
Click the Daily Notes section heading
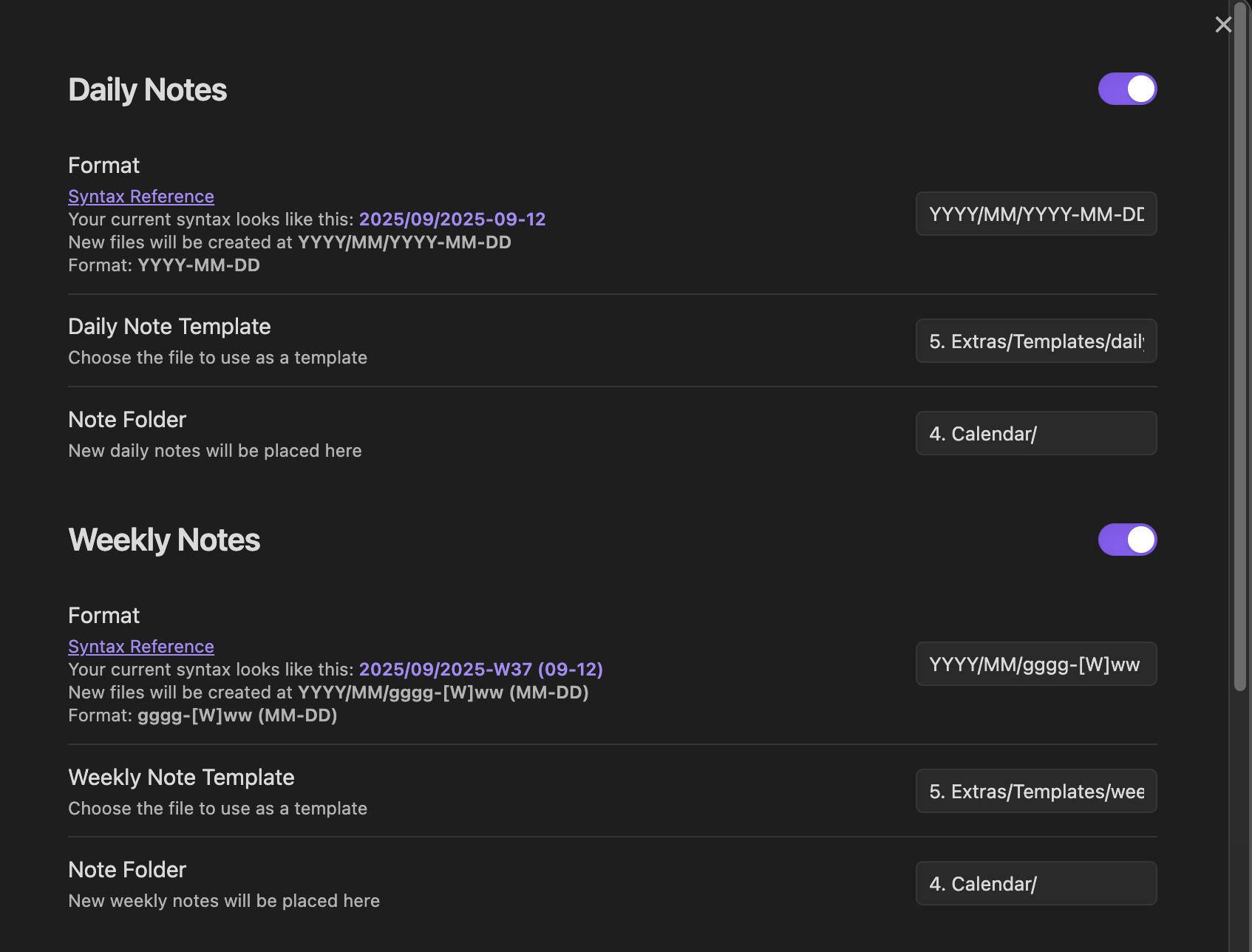pyautogui.click(x=148, y=90)
